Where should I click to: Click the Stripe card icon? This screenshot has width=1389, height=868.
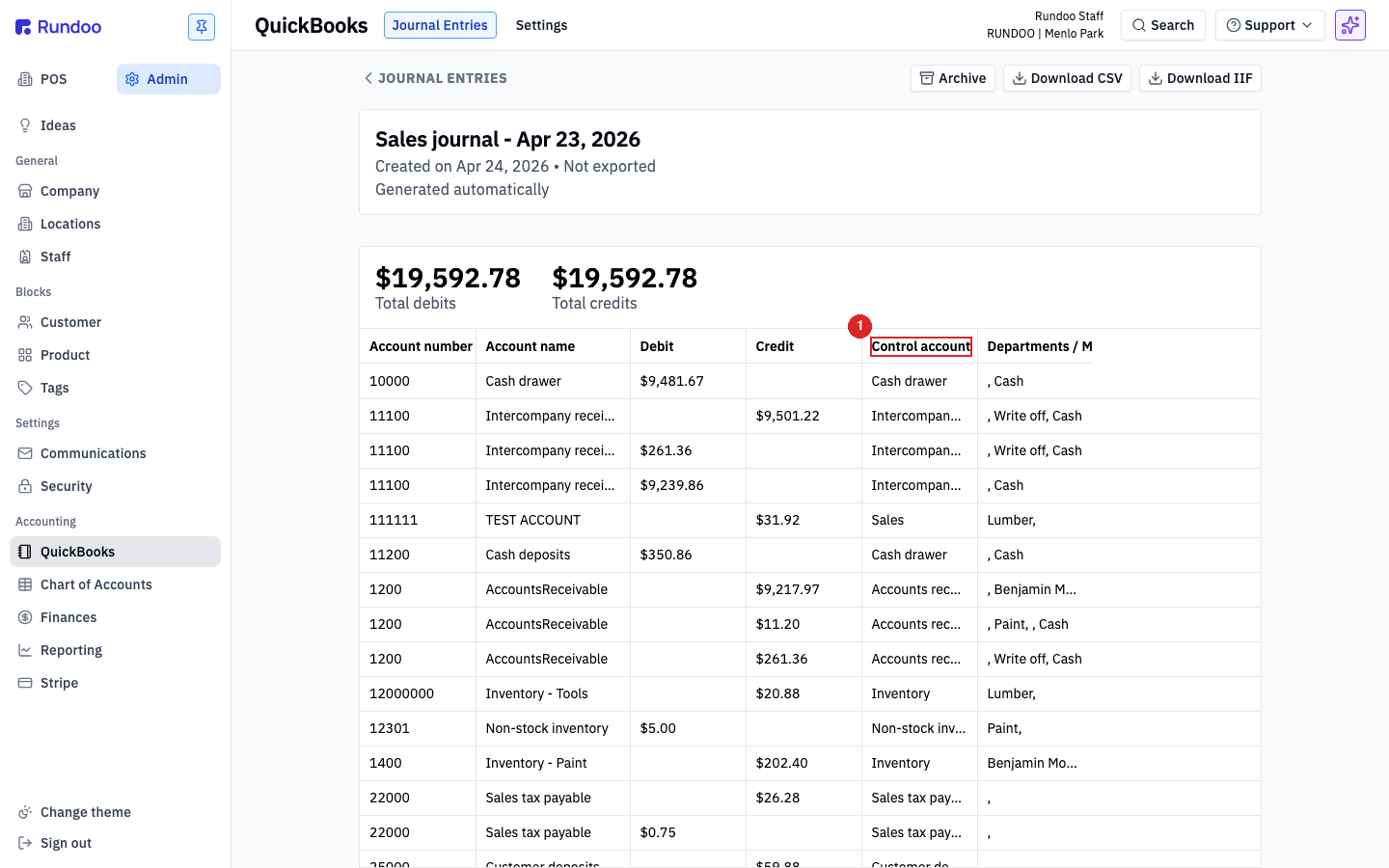[25, 683]
